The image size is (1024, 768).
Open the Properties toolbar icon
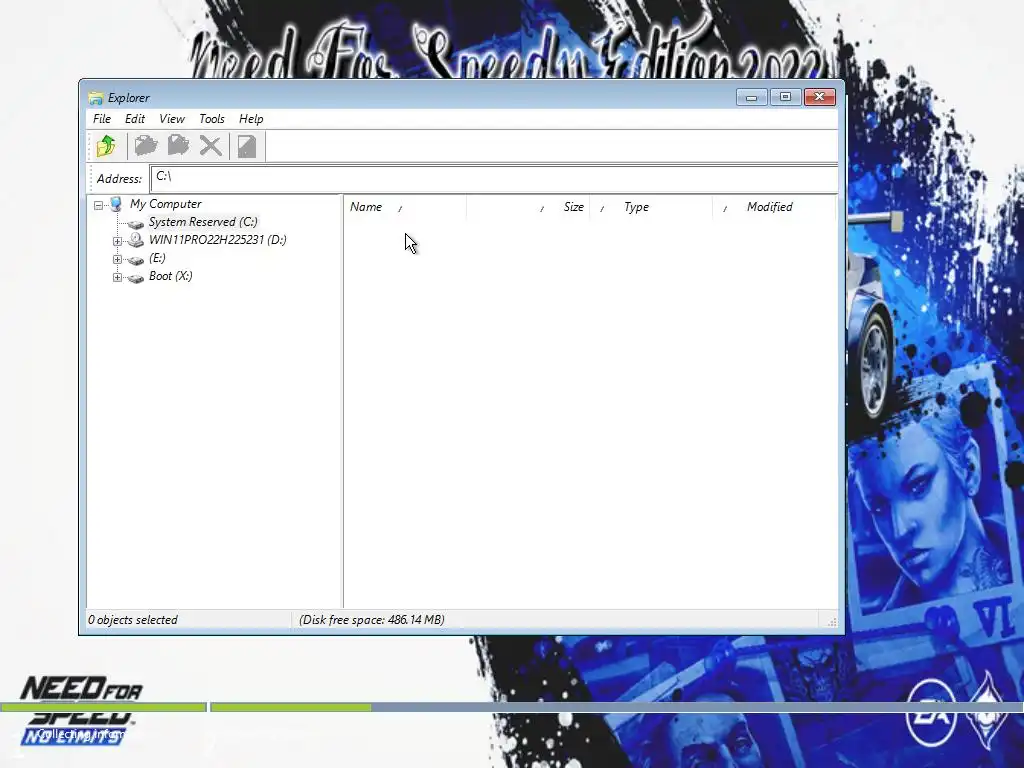click(247, 146)
